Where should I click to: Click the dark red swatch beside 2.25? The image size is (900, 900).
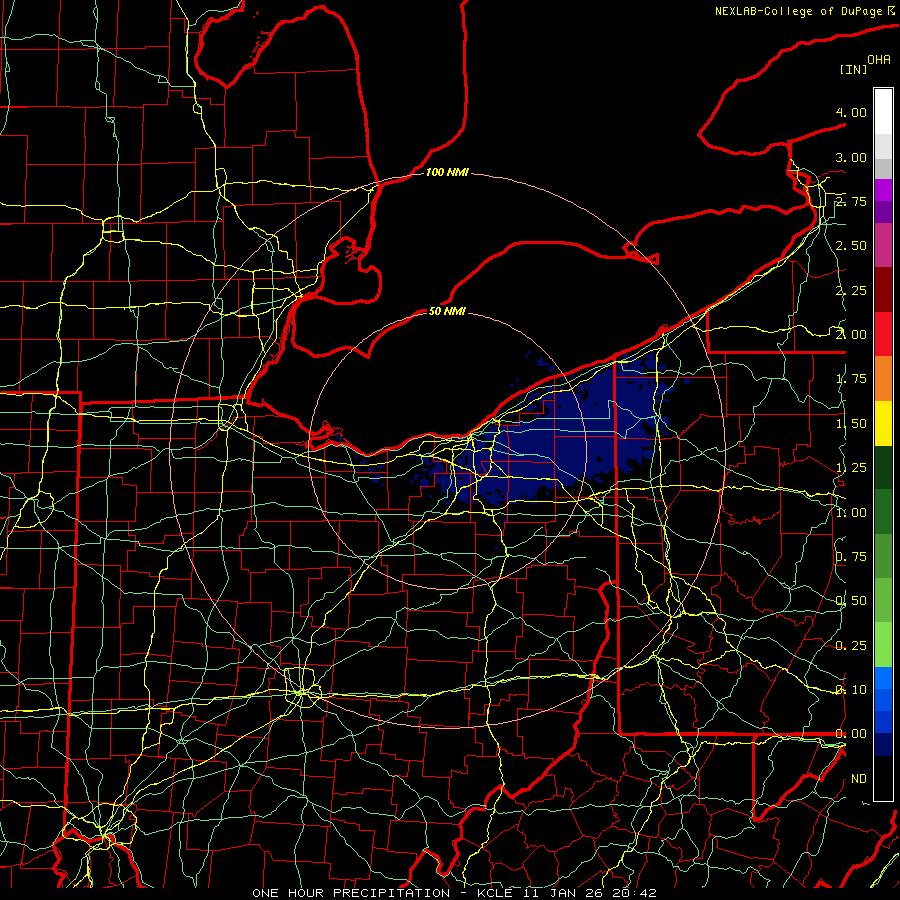883,290
